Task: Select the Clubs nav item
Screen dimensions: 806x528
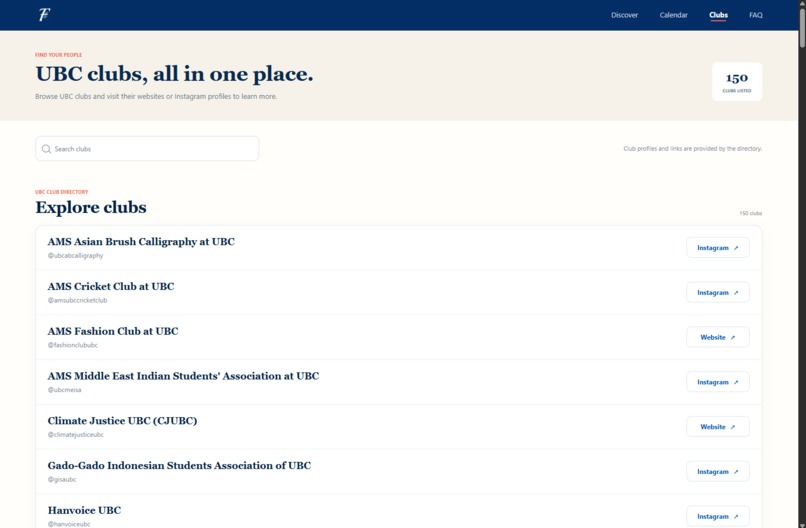Action: click(x=718, y=15)
